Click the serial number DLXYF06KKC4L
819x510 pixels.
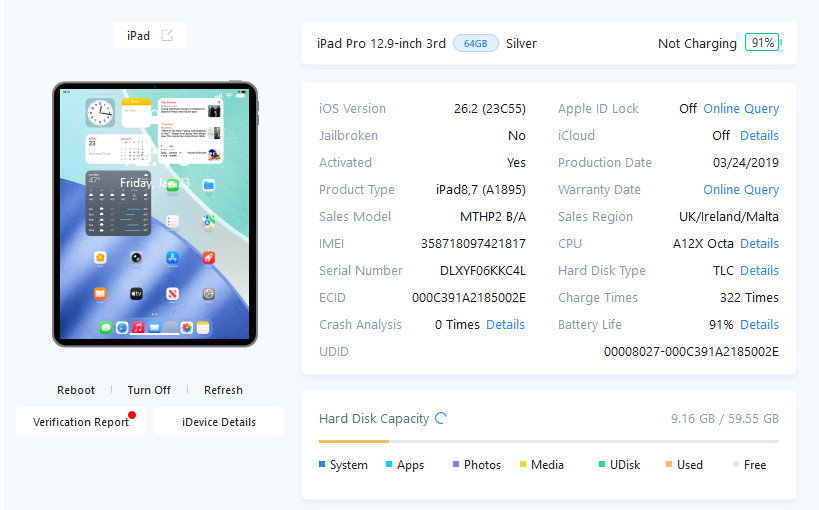click(483, 270)
